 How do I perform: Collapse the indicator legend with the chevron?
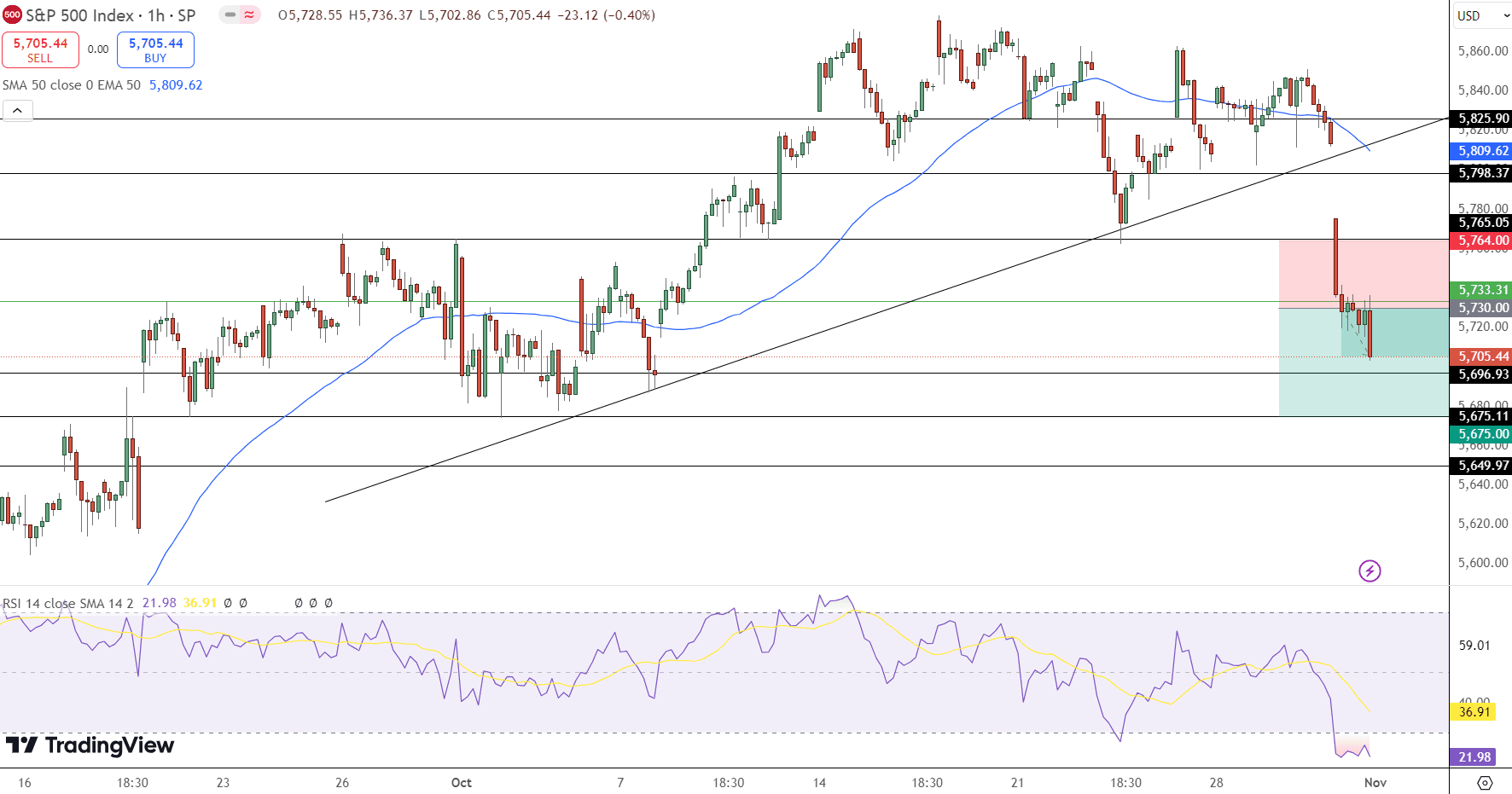tap(17, 111)
